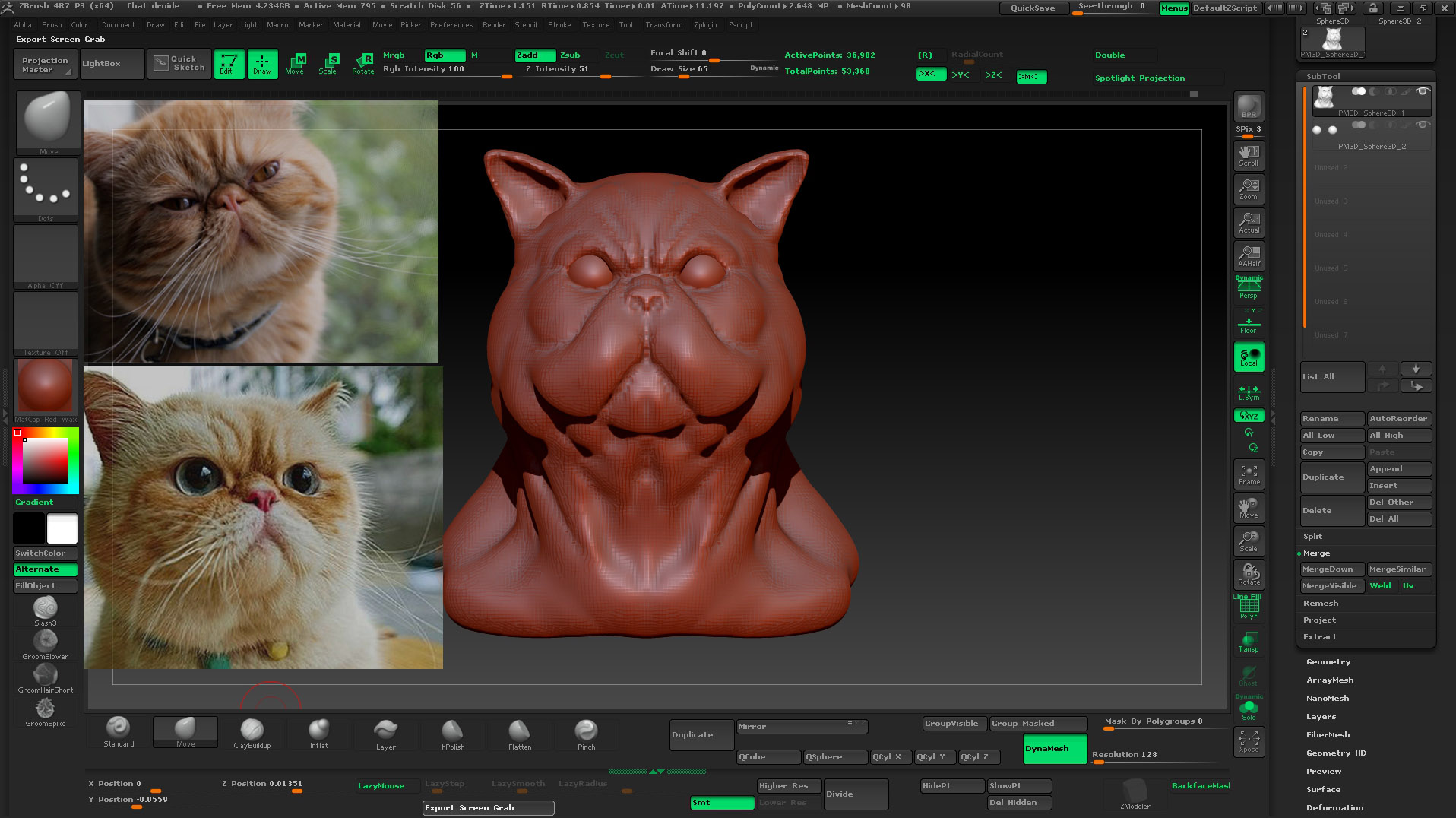Select the GroomBlower brush
The image size is (1456, 818).
pyautogui.click(x=46, y=644)
